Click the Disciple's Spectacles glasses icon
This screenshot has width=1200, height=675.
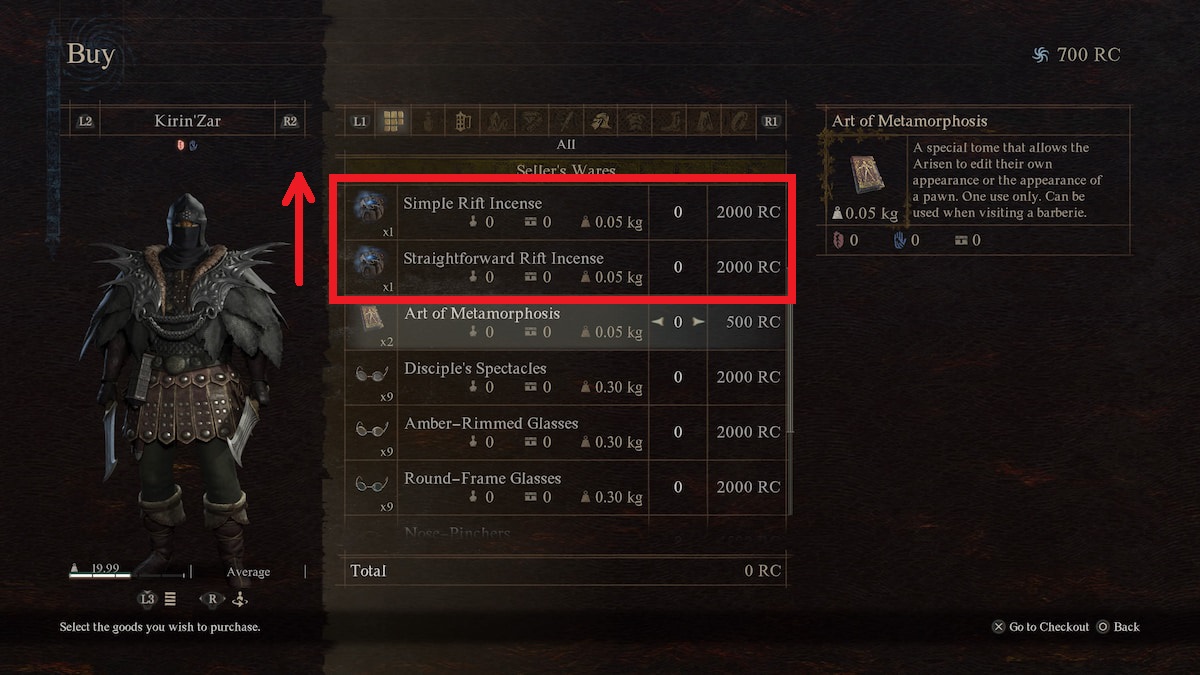click(x=372, y=375)
